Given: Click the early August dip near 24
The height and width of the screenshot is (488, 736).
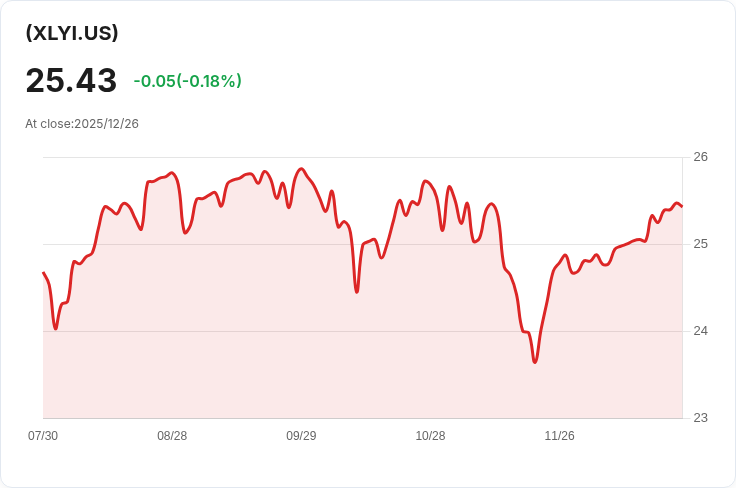Looking at the screenshot, I should pyautogui.click(x=56, y=328).
